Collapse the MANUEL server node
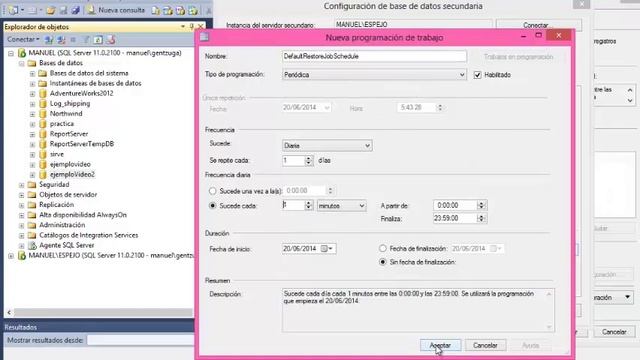 (11, 53)
